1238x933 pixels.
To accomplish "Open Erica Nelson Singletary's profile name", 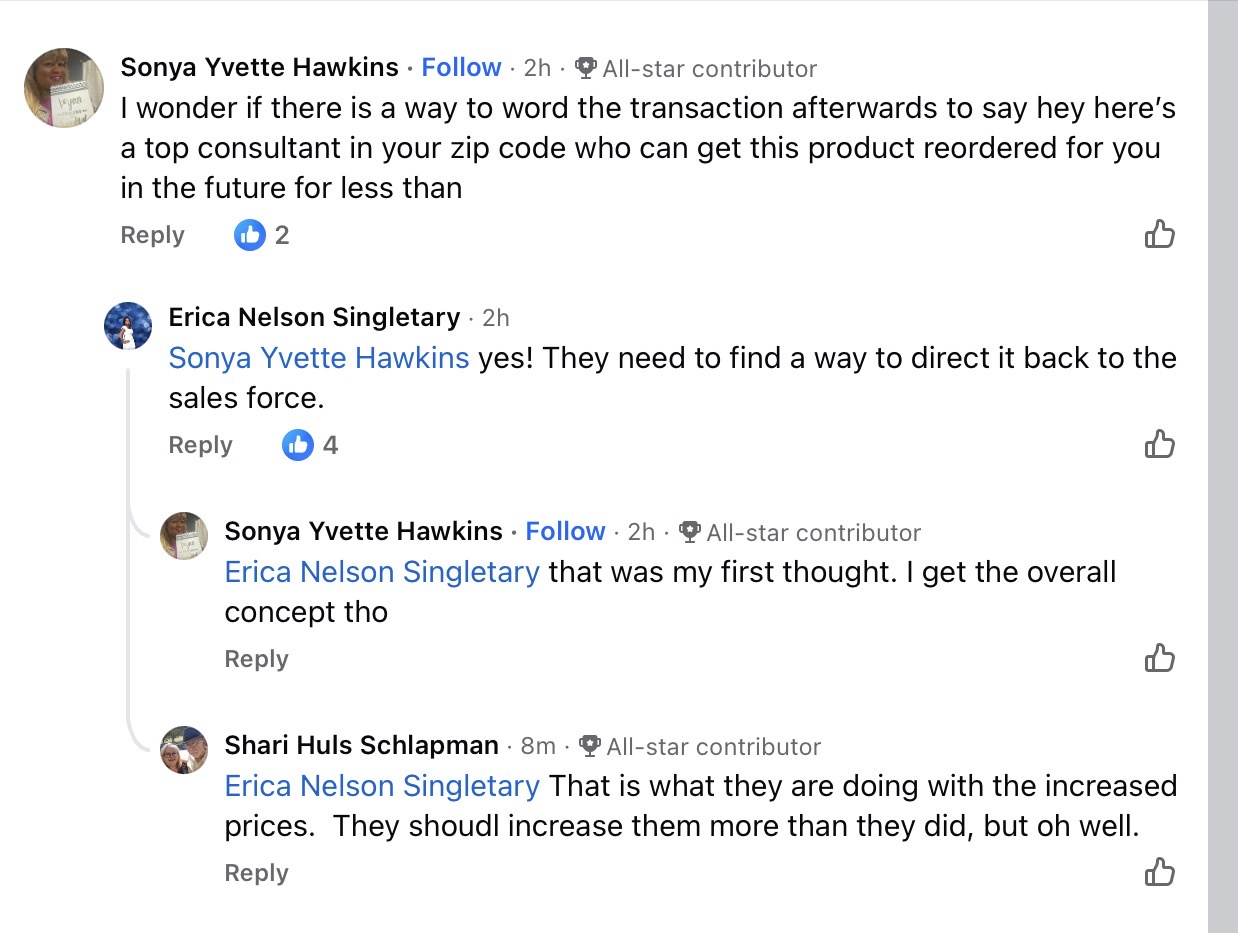I will (314, 317).
